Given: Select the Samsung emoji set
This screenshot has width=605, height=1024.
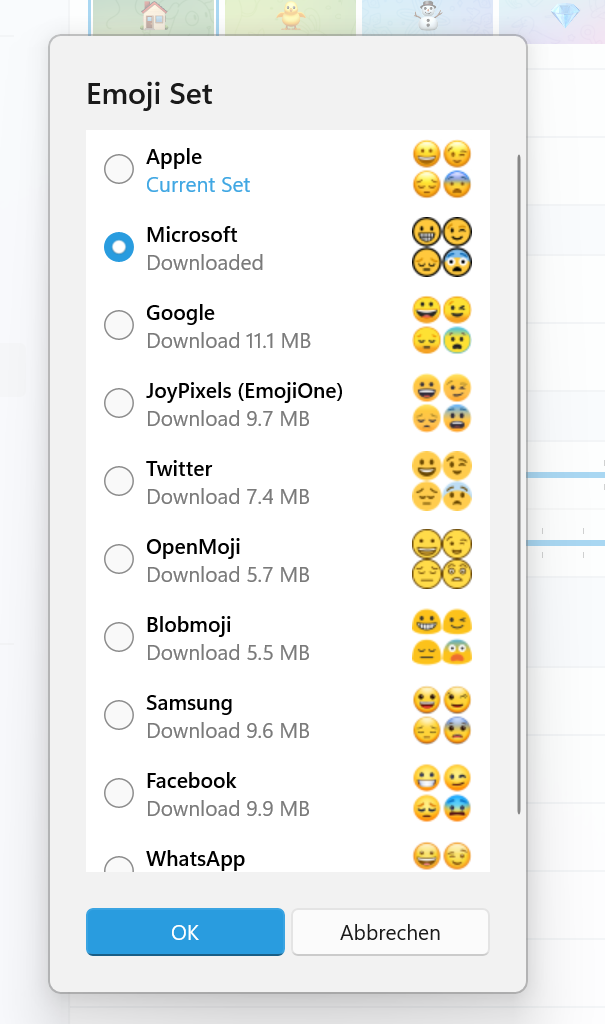Looking at the screenshot, I should click(119, 714).
